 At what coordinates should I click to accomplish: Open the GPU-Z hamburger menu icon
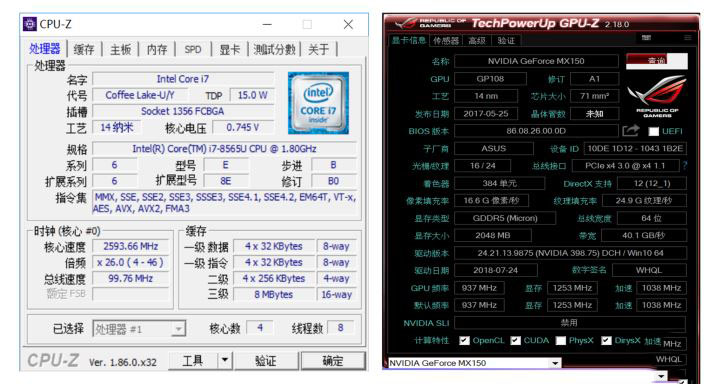[687, 38]
